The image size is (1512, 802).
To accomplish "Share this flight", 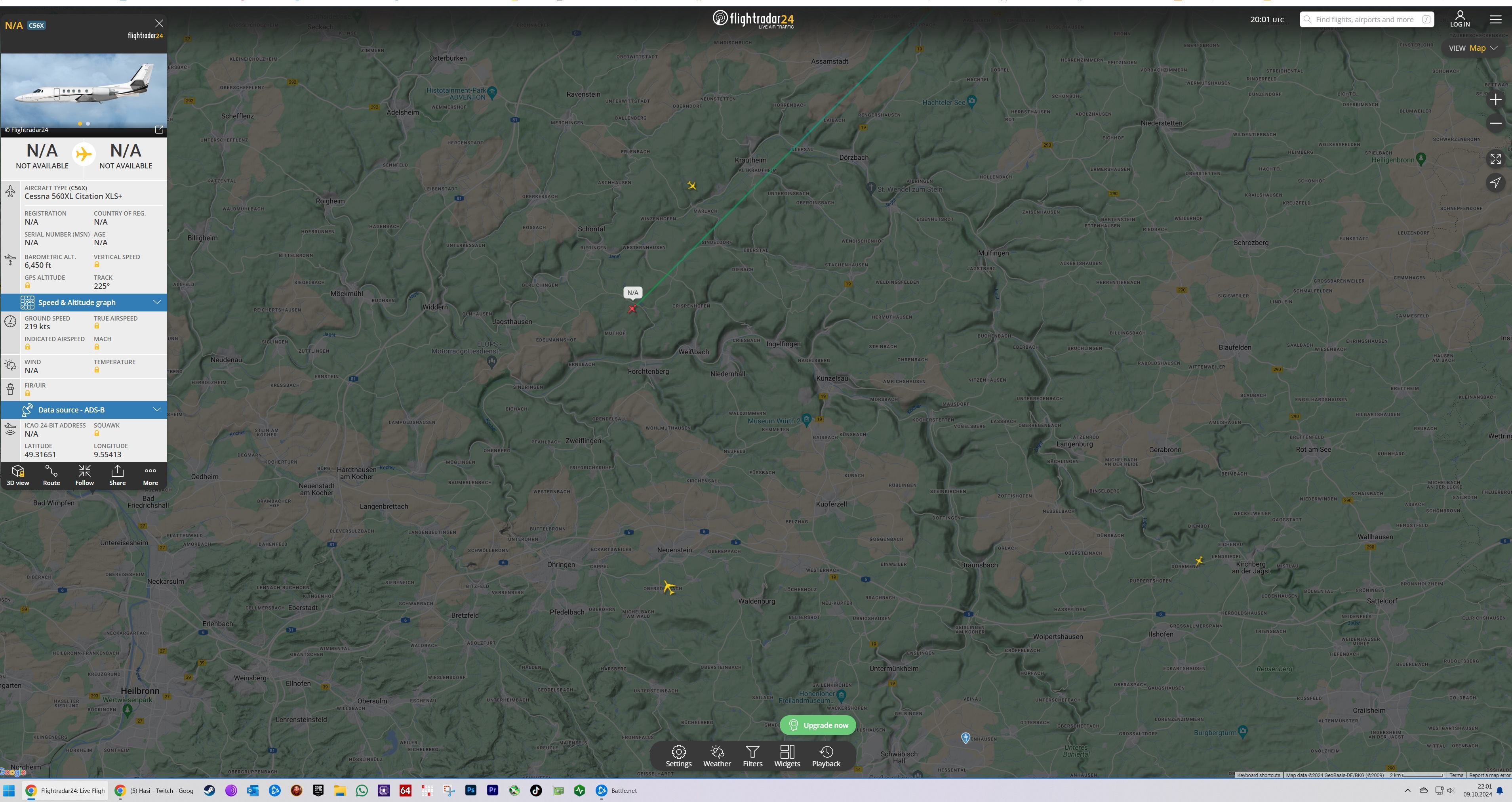I will 117,475.
